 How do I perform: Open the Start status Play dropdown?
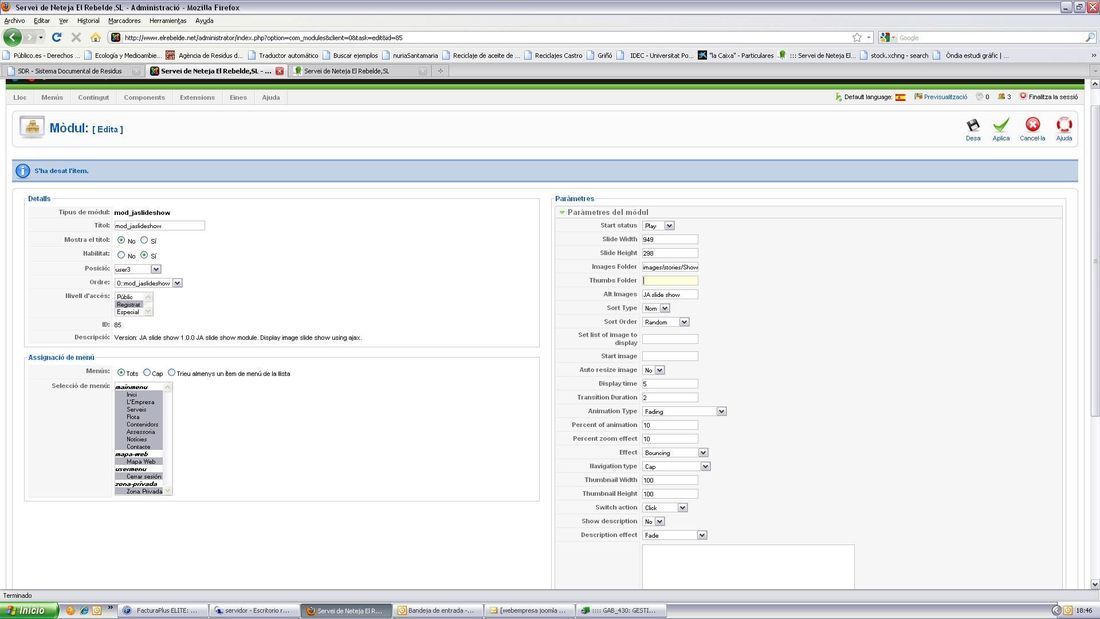[x=658, y=225]
